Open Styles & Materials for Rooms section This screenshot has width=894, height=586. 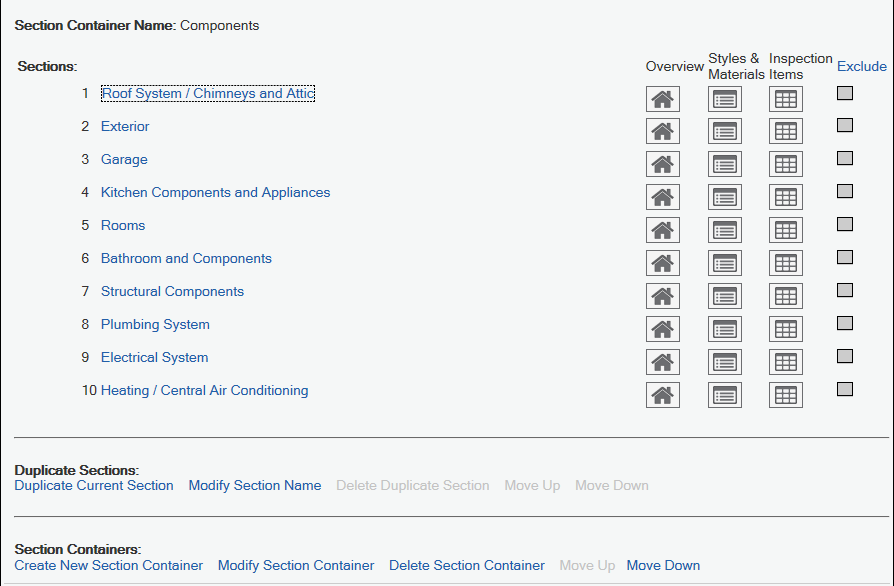[x=725, y=231]
